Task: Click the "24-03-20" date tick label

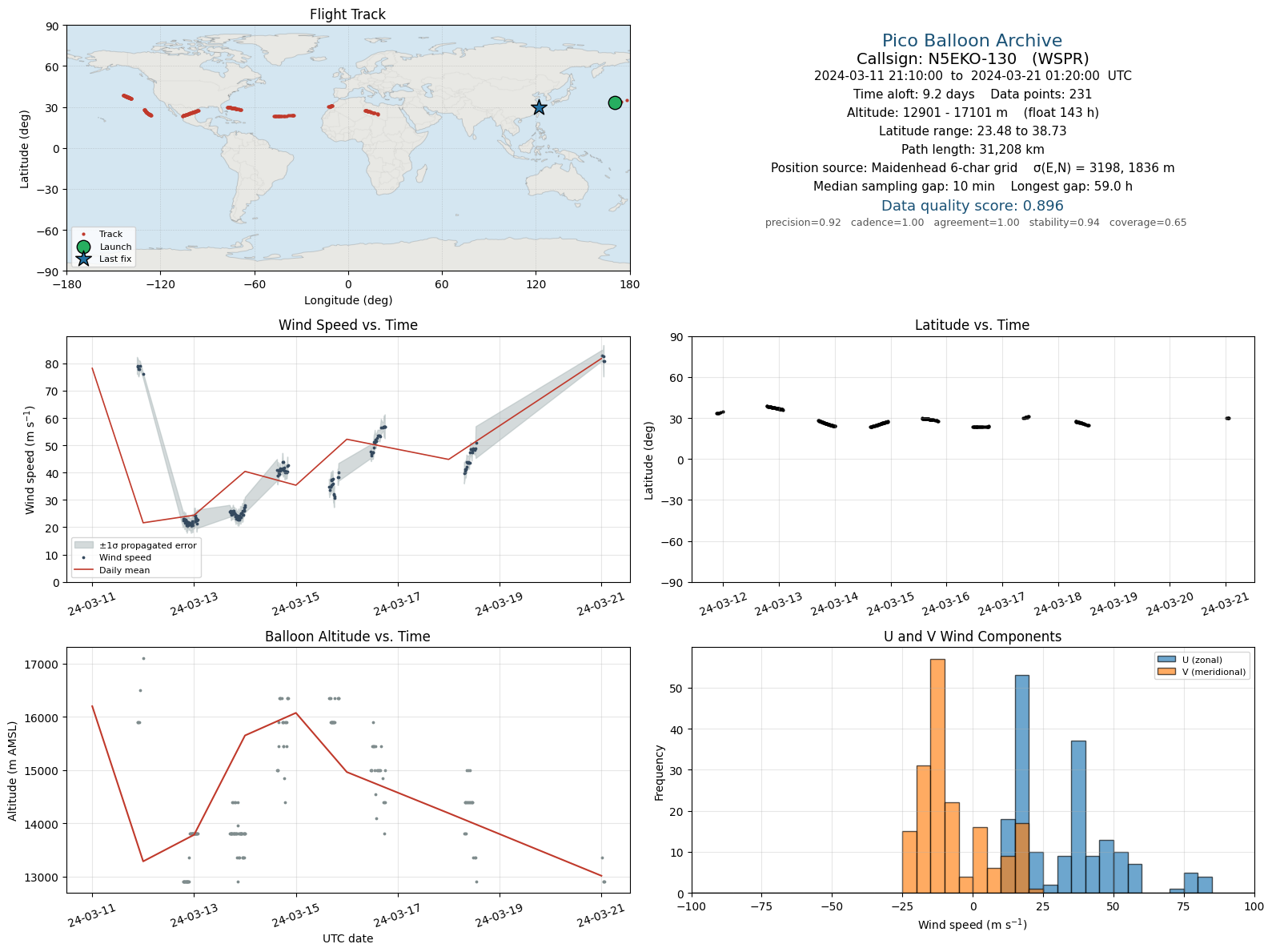Action: point(1170,605)
